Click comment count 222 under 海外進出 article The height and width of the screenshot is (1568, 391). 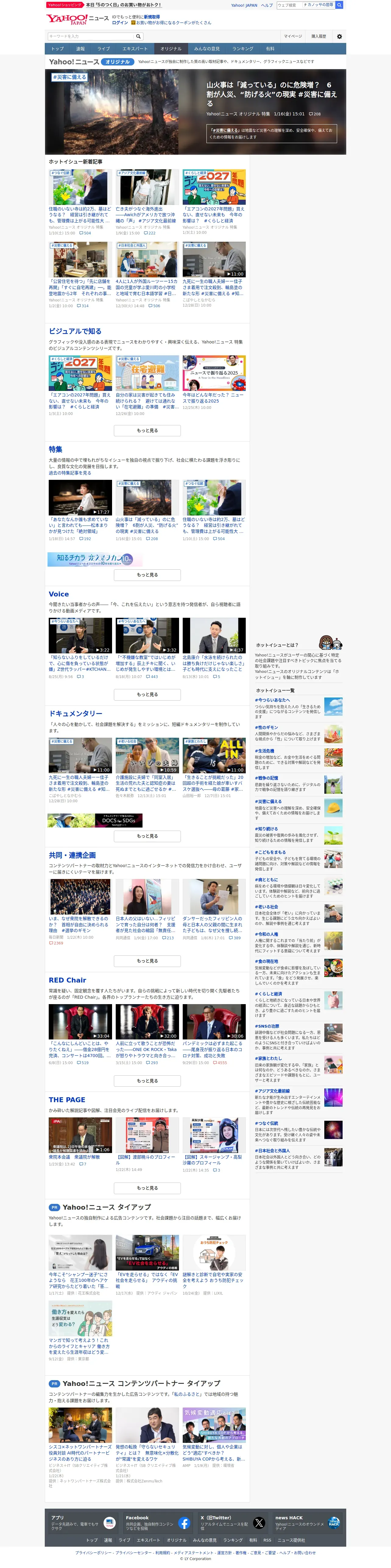149,233
